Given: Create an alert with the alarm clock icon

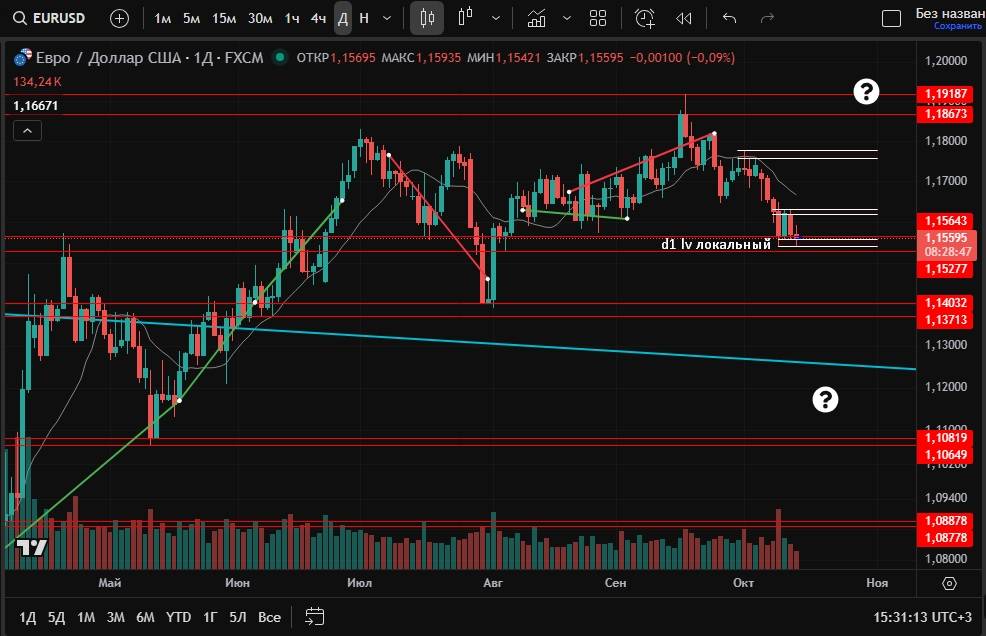Looking at the screenshot, I should [x=645, y=18].
